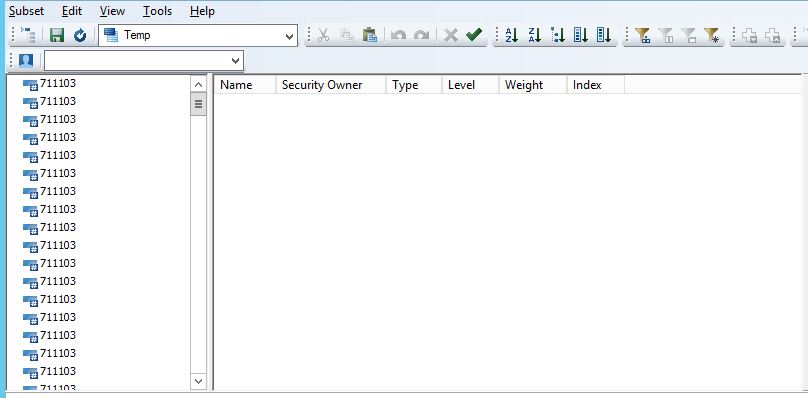Click the Type column header
The height and width of the screenshot is (398, 808).
click(x=414, y=85)
